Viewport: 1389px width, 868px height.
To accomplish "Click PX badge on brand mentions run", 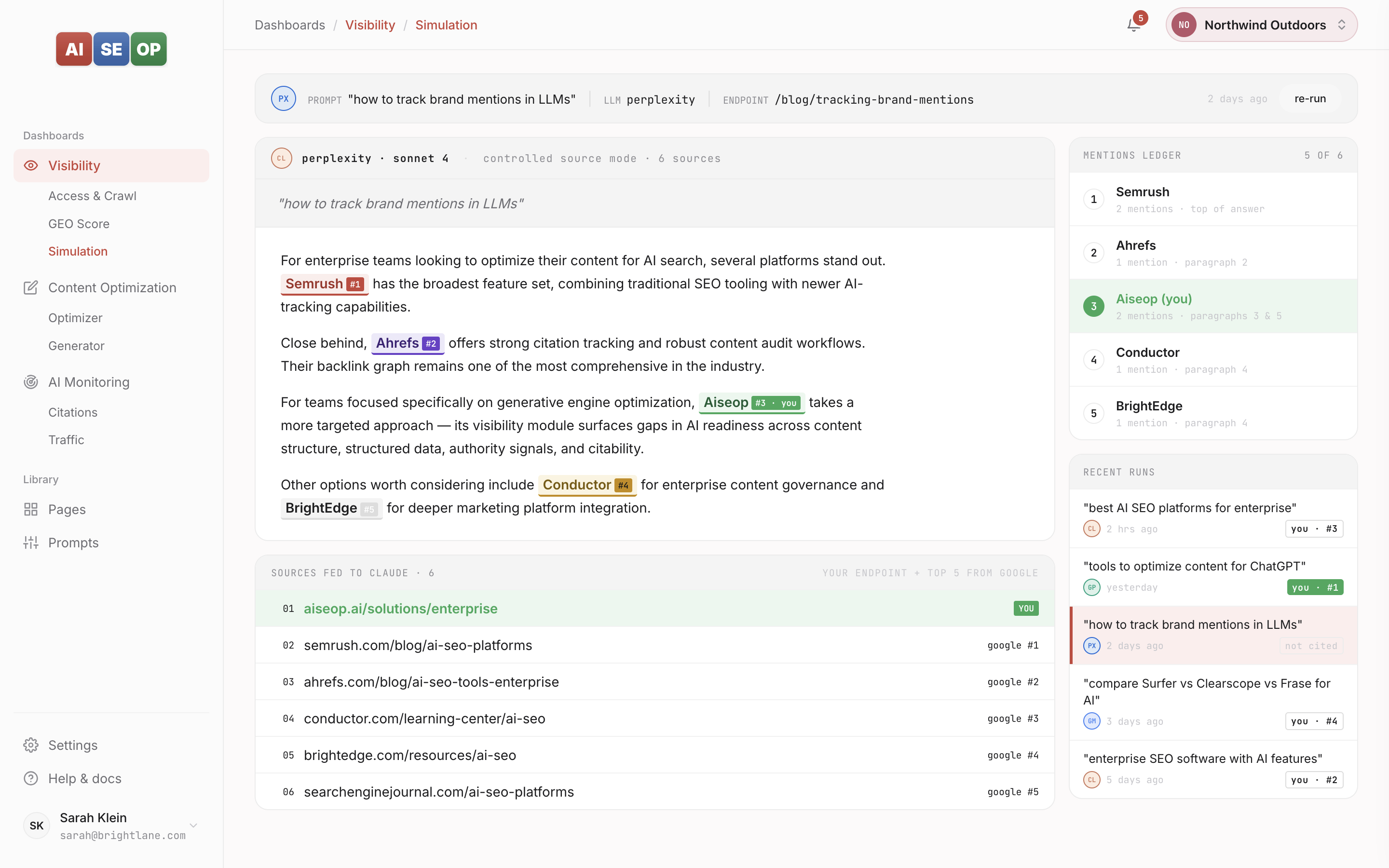I will [1092, 646].
